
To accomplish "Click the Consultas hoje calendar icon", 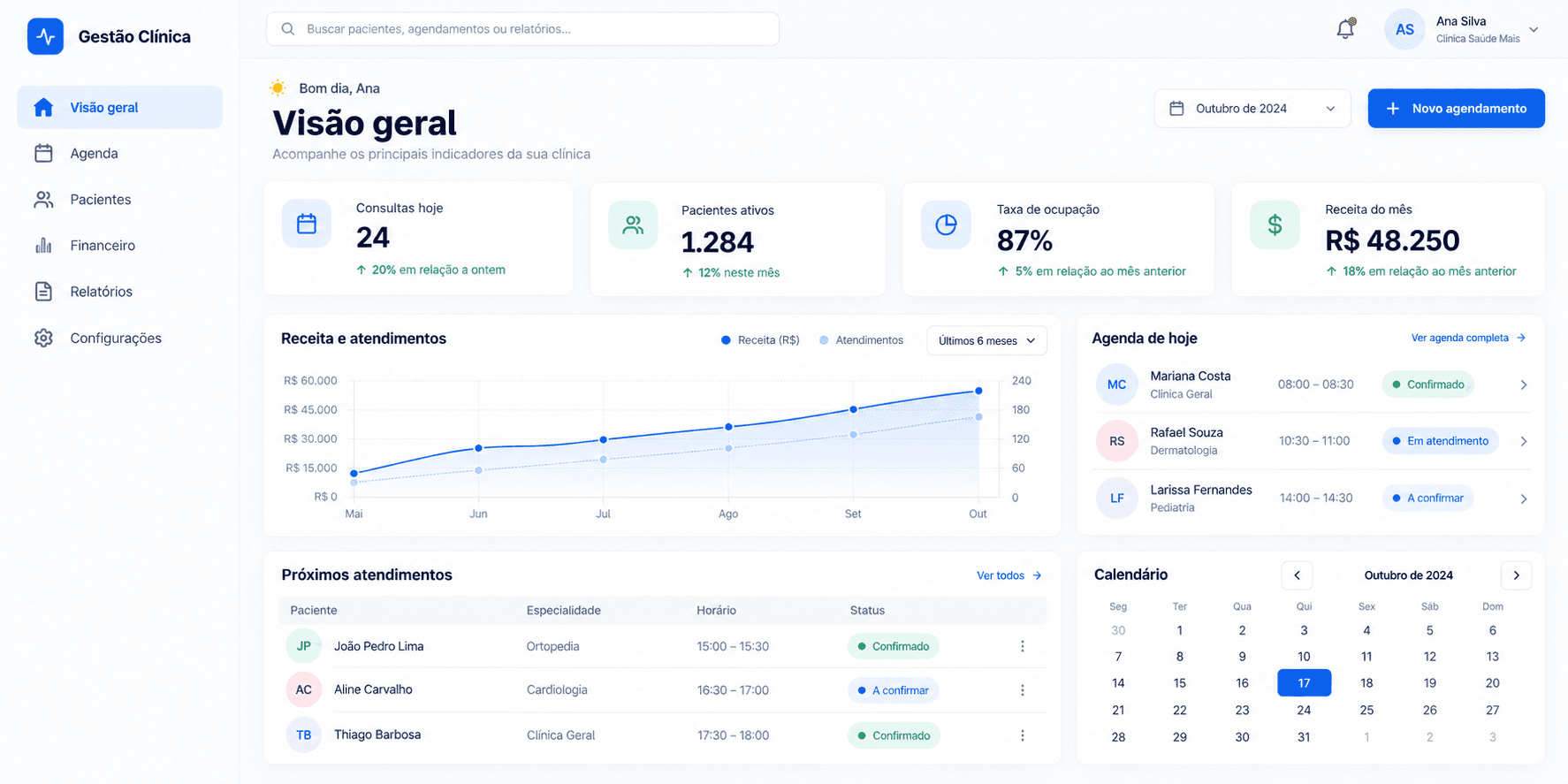I will tap(307, 224).
